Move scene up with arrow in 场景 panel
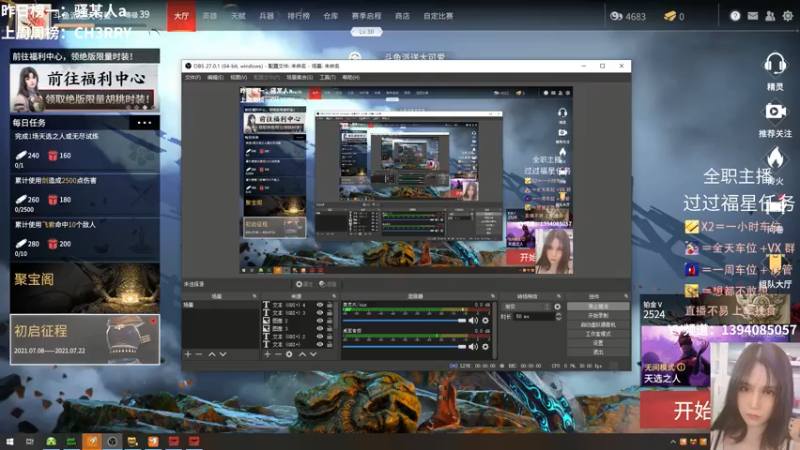 click(x=212, y=354)
